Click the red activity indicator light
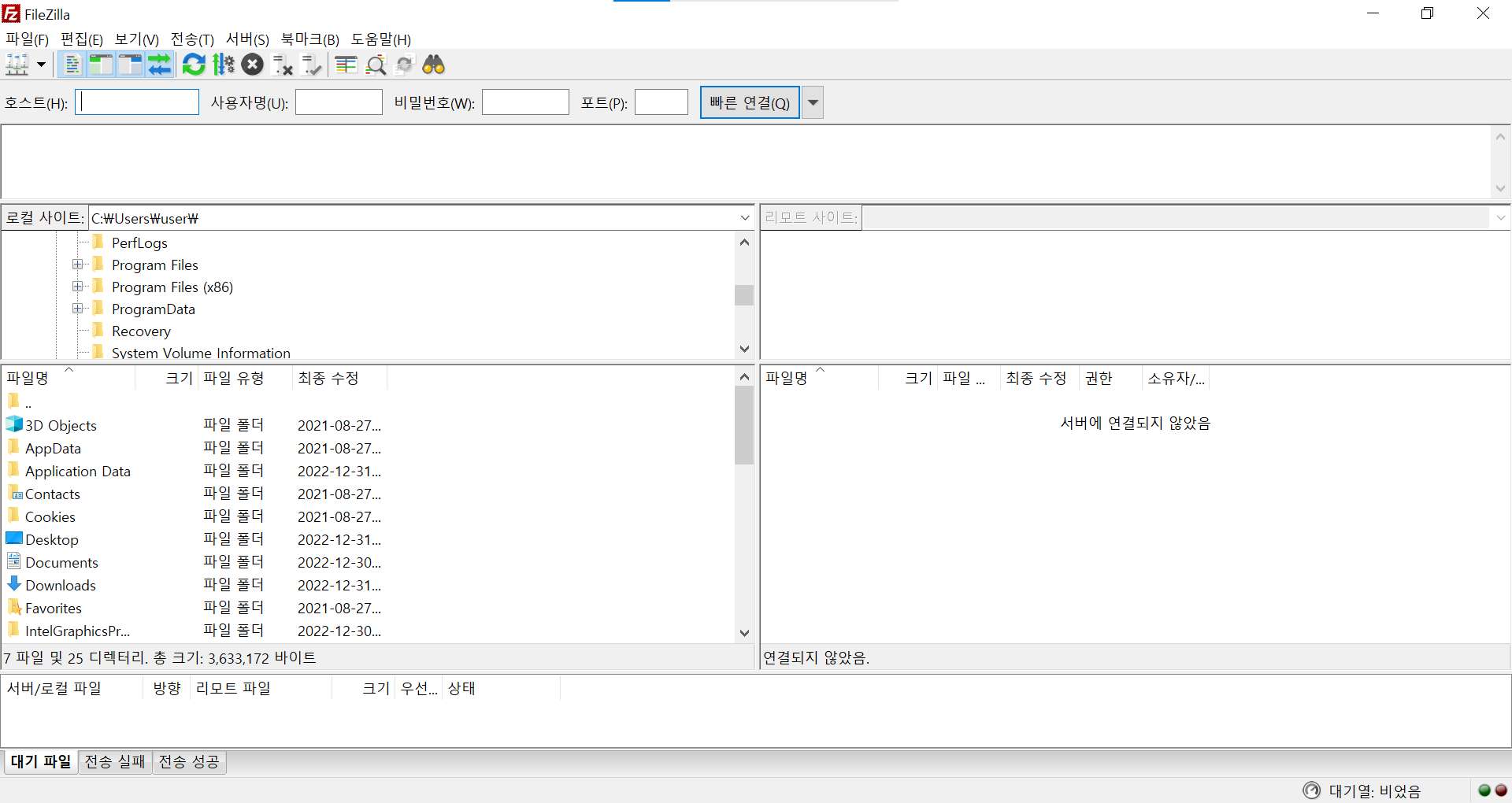The height and width of the screenshot is (803, 1512). [1501, 790]
